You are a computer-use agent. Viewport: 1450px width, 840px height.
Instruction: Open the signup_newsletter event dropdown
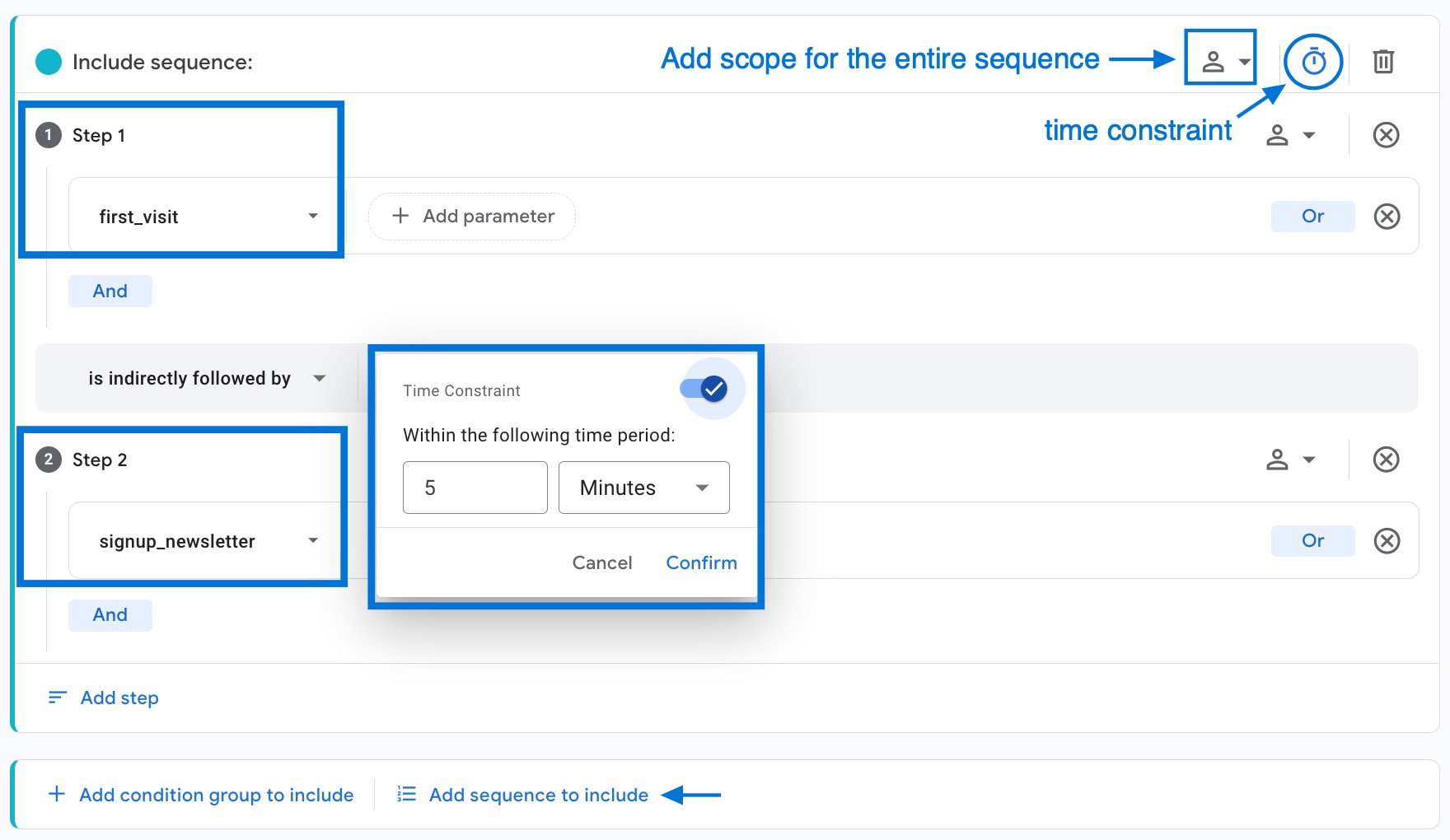[208, 541]
